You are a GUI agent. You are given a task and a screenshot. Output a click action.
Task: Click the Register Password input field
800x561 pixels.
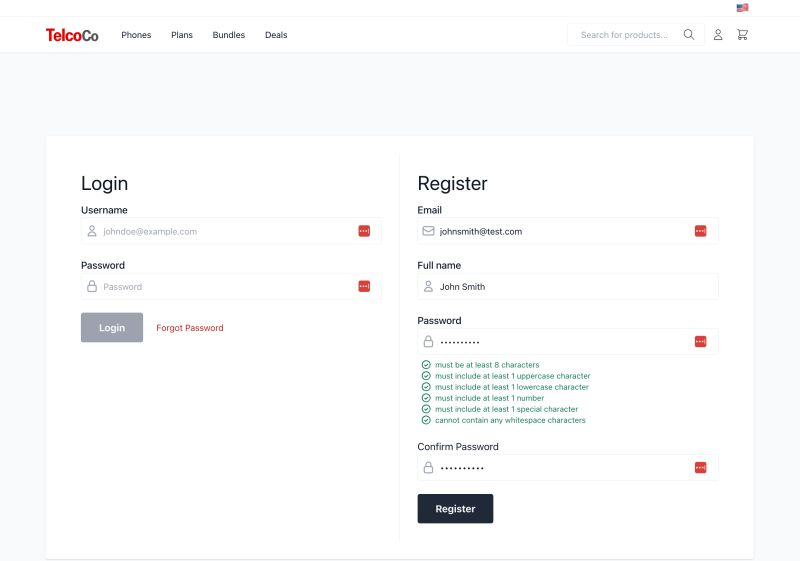(568, 341)
